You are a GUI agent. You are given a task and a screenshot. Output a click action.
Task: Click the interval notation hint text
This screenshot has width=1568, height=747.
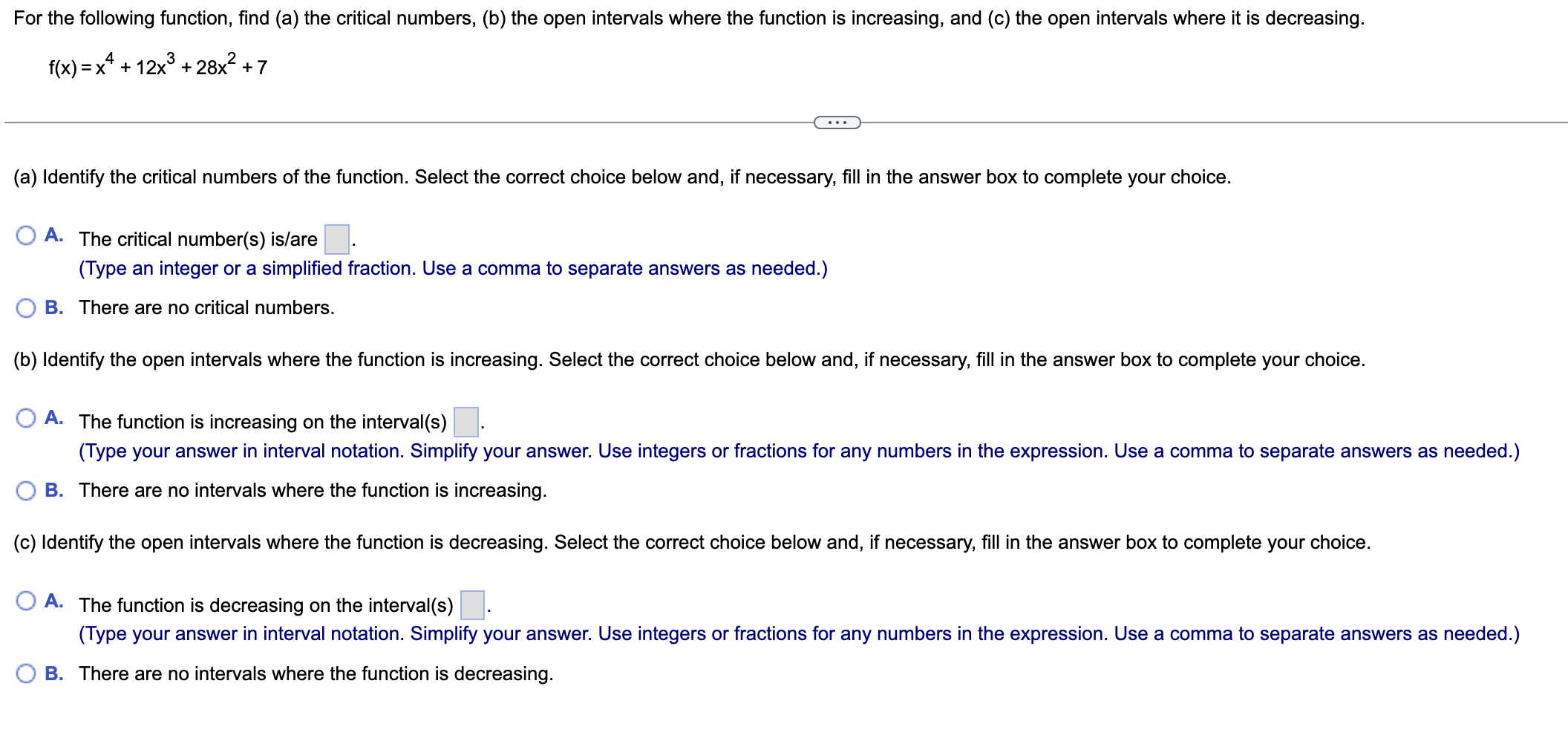coord(798,451)
